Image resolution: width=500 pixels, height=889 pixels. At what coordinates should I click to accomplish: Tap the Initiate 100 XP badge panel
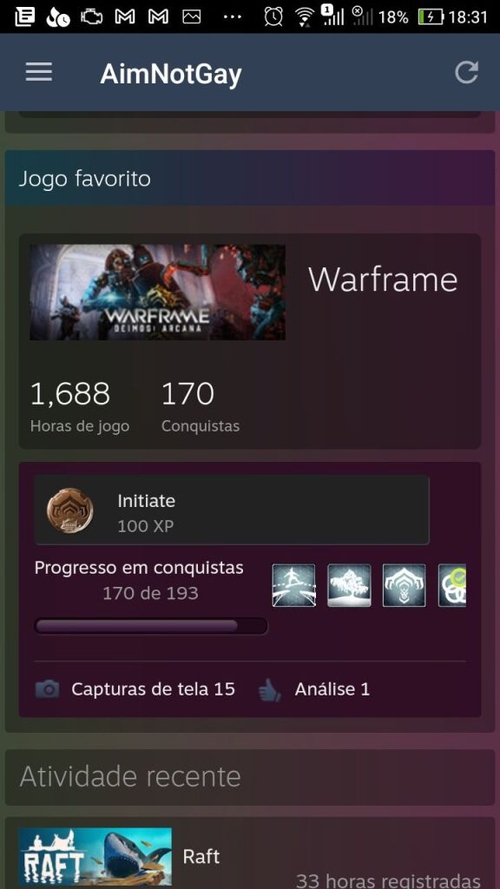click(x=232, y=510)
